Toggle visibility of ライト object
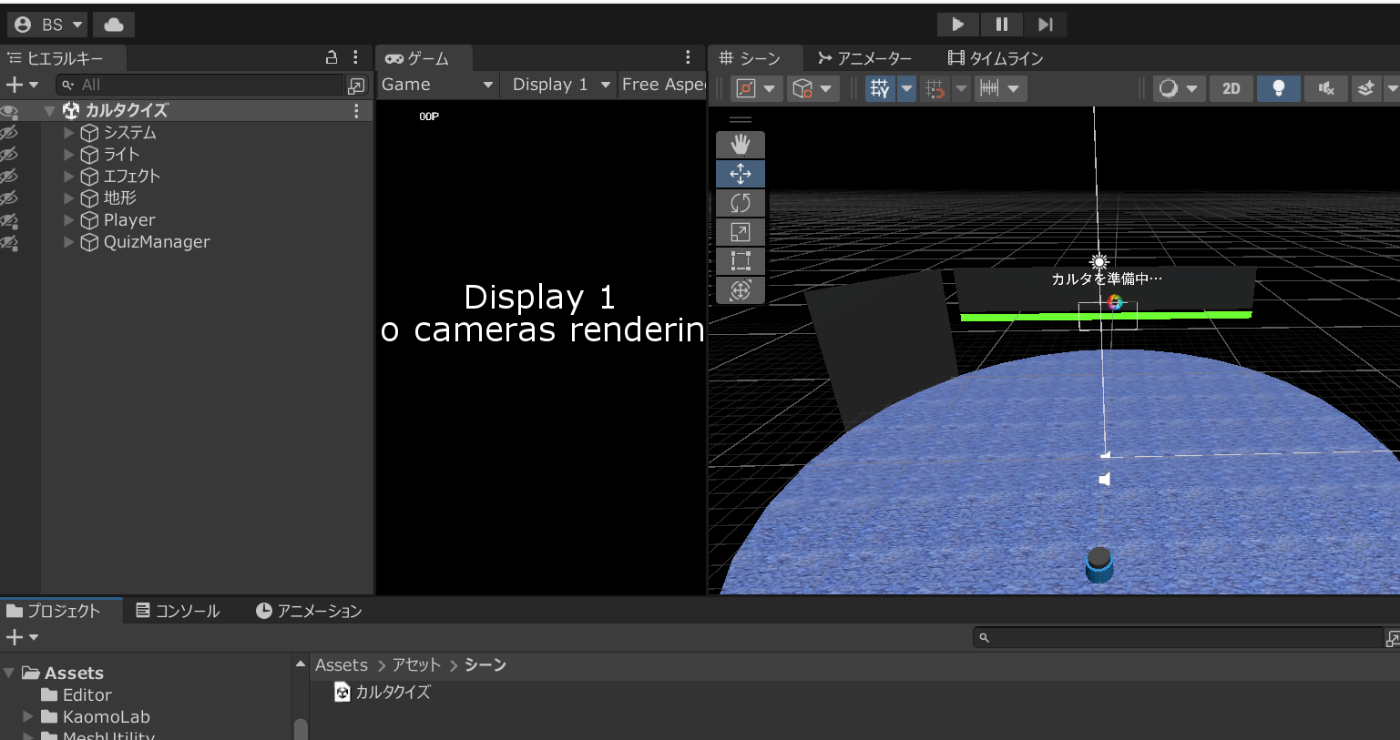The image size is (1400, 740). [x=9, y=154]
